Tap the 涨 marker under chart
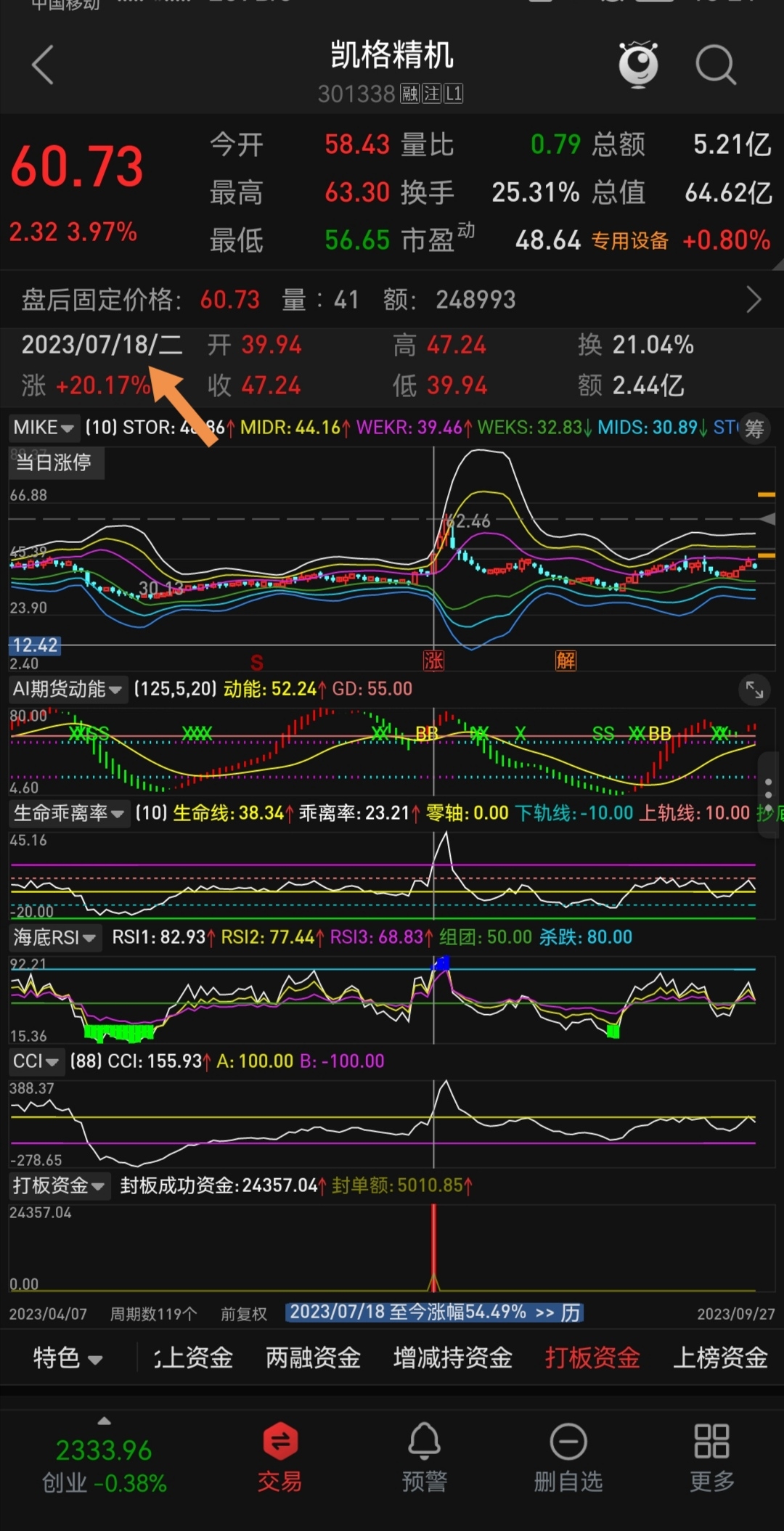784x1531 pixels. pos(433,660)
